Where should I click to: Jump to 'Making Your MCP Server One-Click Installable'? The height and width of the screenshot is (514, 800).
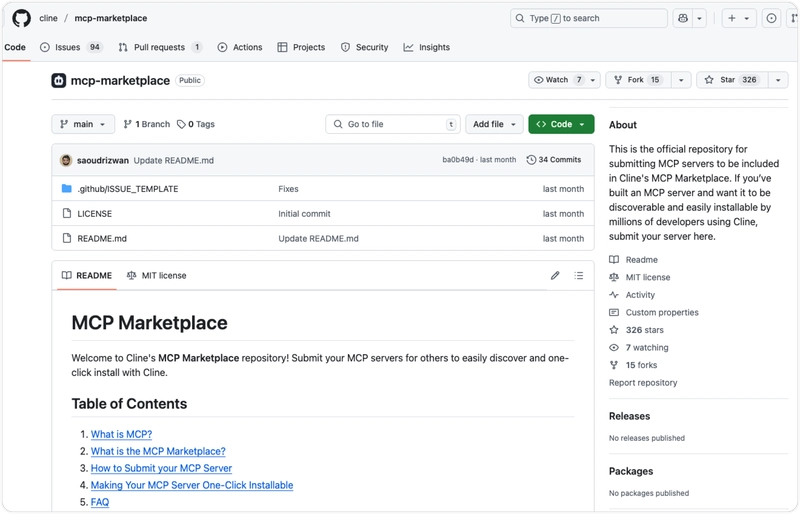click(192, 485)
